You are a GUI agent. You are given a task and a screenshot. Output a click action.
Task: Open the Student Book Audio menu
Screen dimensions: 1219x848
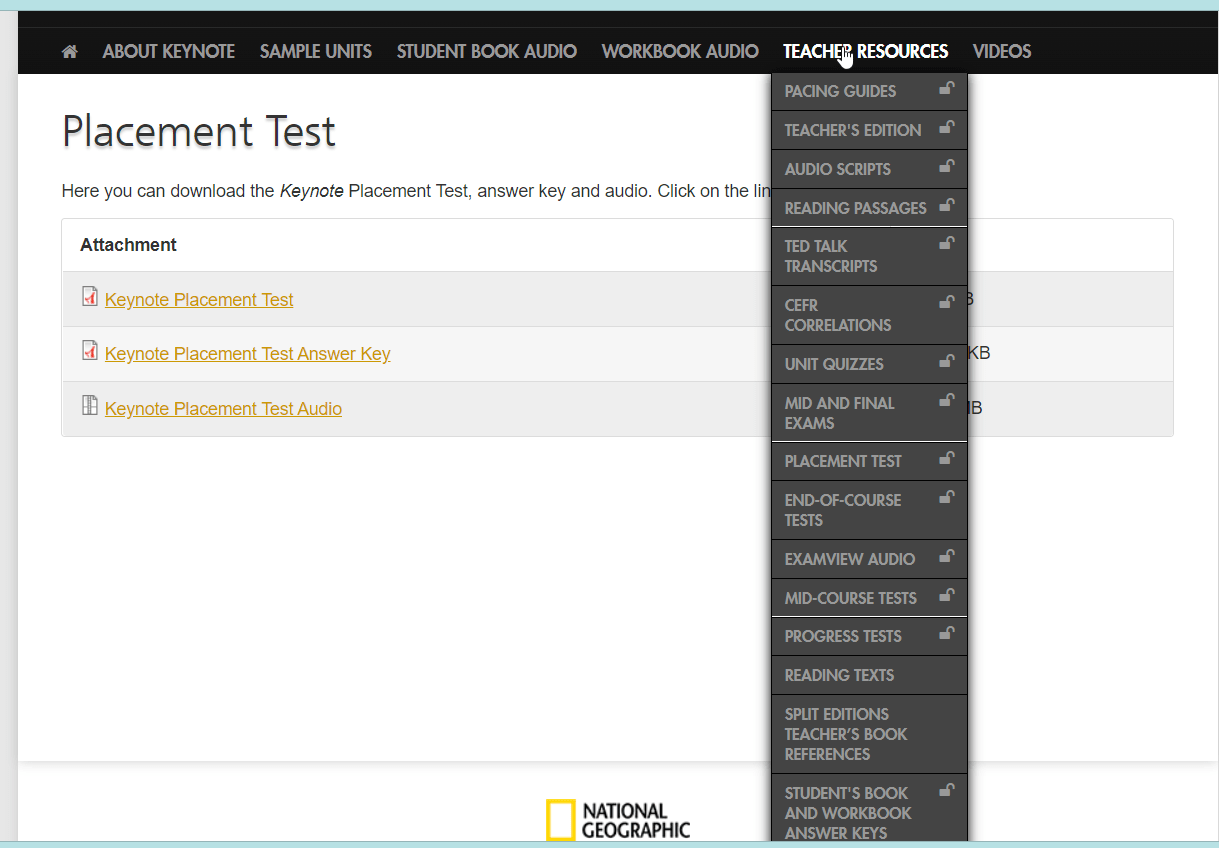pos(486,52)
